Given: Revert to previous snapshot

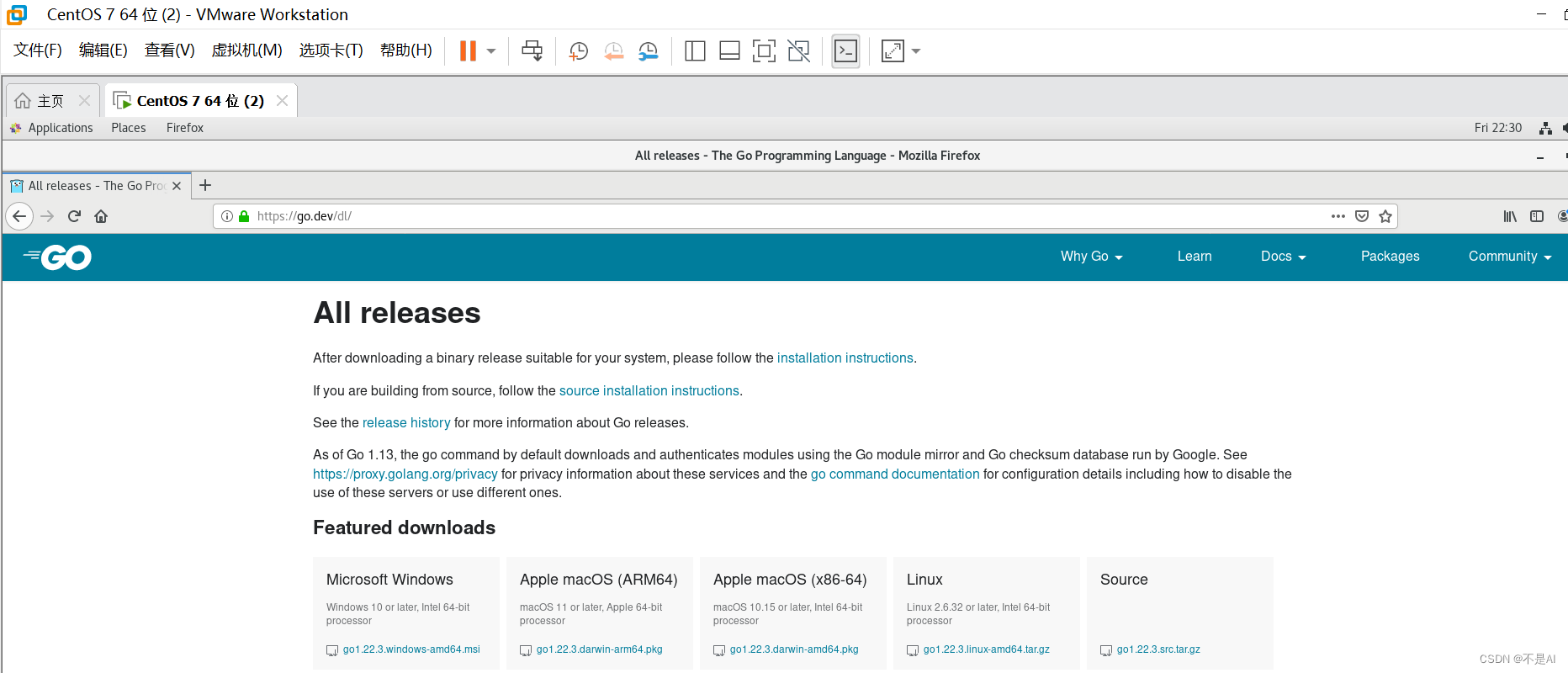Looking at the screenshot, I should click(x=613, y=51).
